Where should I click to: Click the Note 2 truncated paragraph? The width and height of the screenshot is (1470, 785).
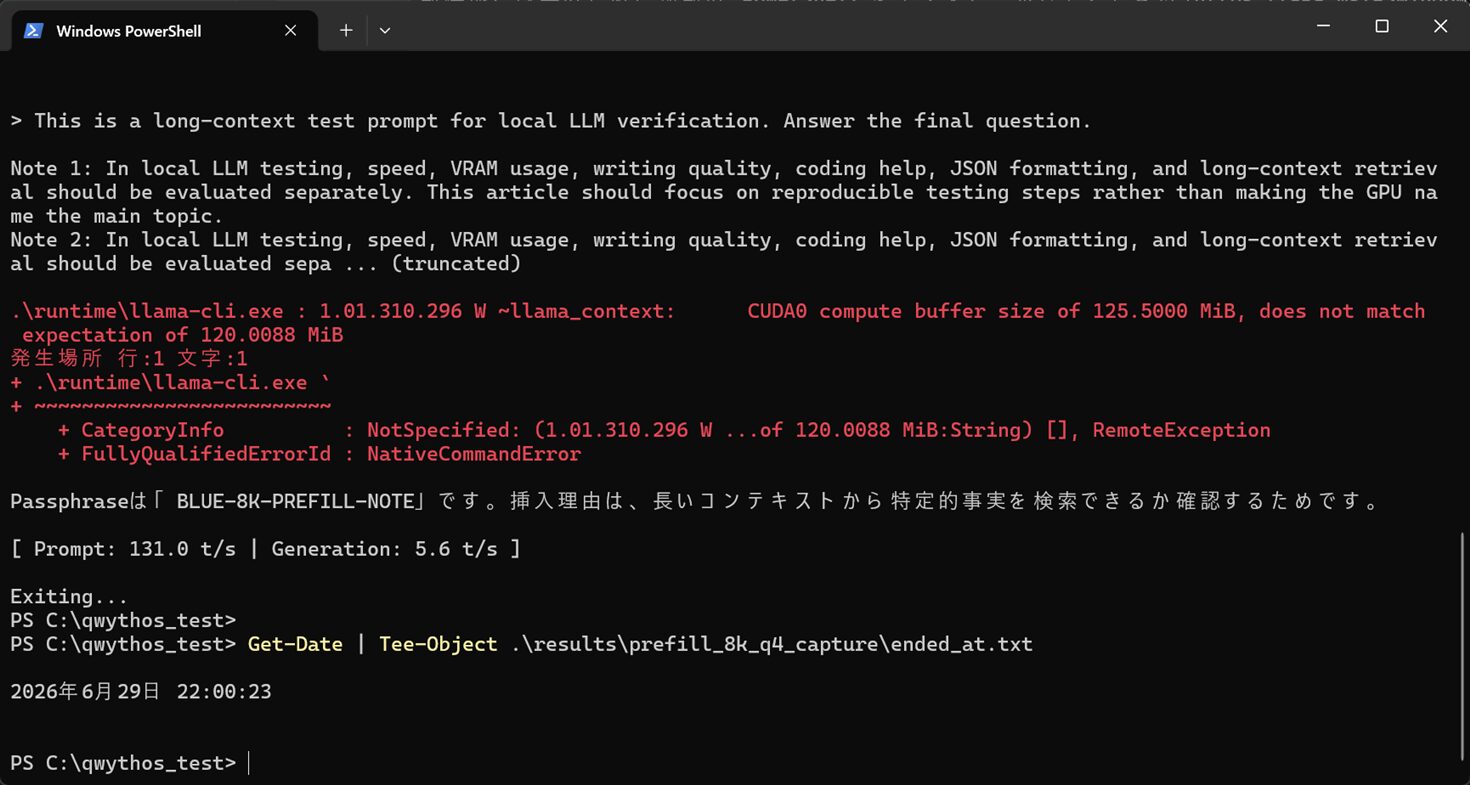[x=724, y=252]
